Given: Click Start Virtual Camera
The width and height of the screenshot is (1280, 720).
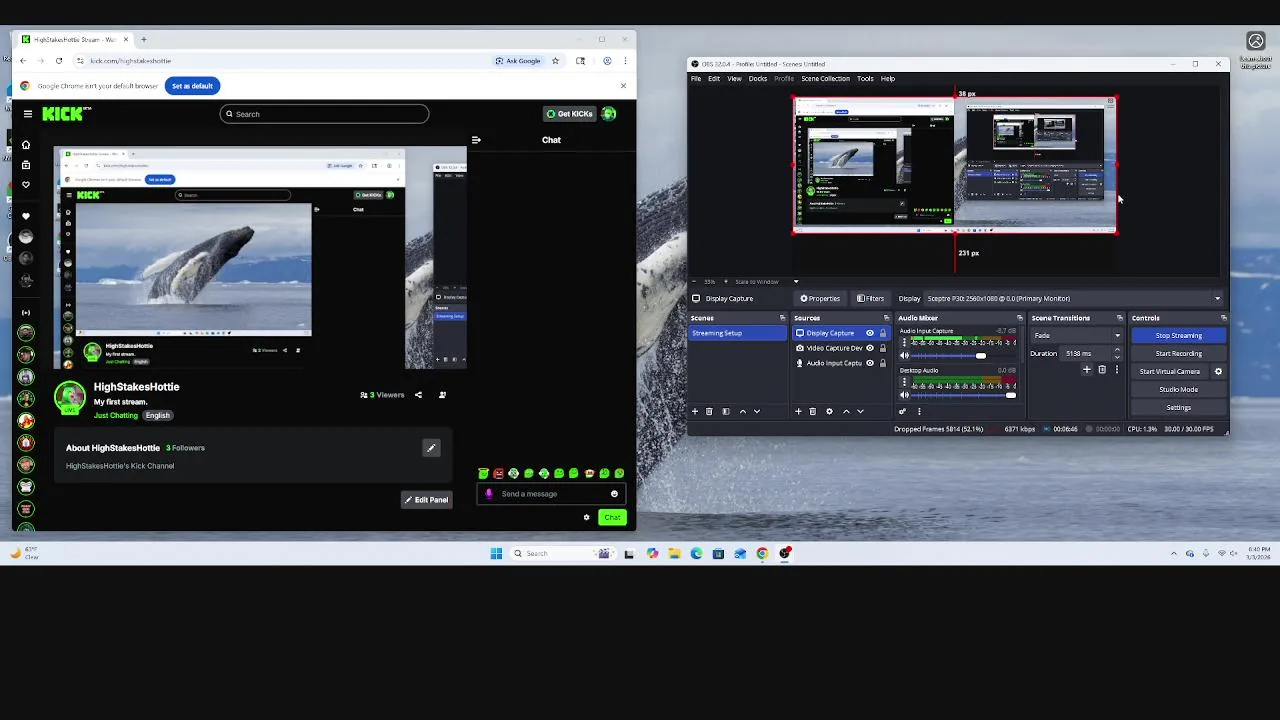Looking at the screenshot, I should 1170,372.
